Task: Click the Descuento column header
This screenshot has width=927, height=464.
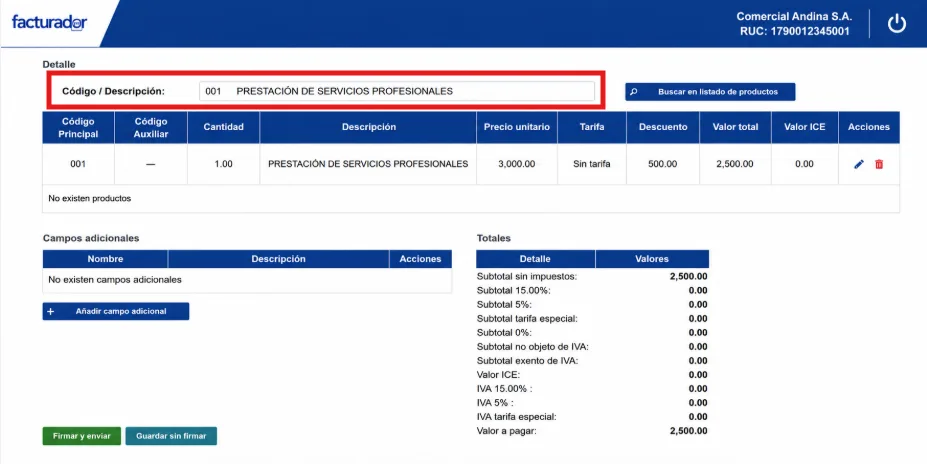Action: pyautogui.click(x=663, y=128)
